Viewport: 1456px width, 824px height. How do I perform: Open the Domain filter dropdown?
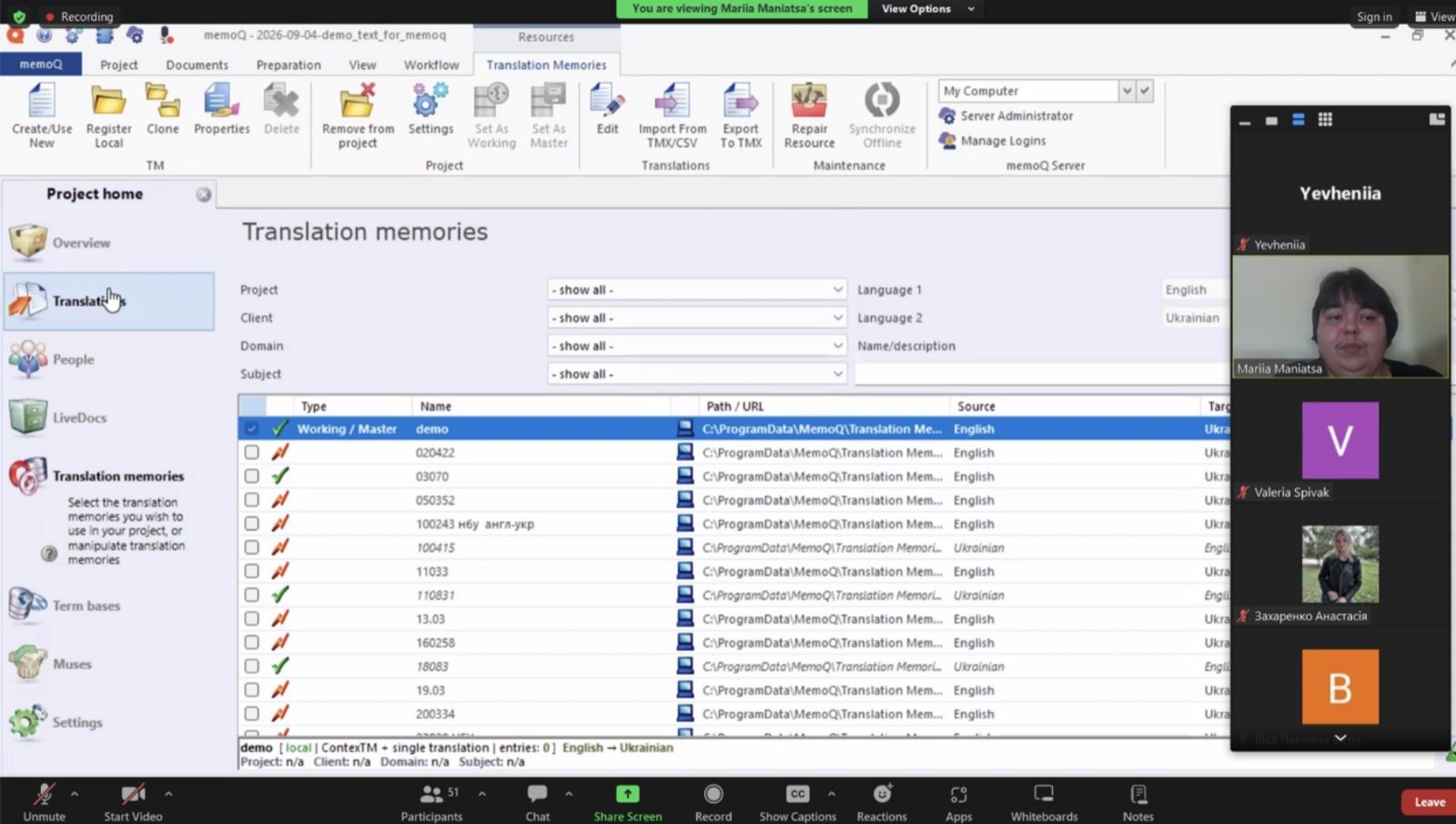click(697, 346)
